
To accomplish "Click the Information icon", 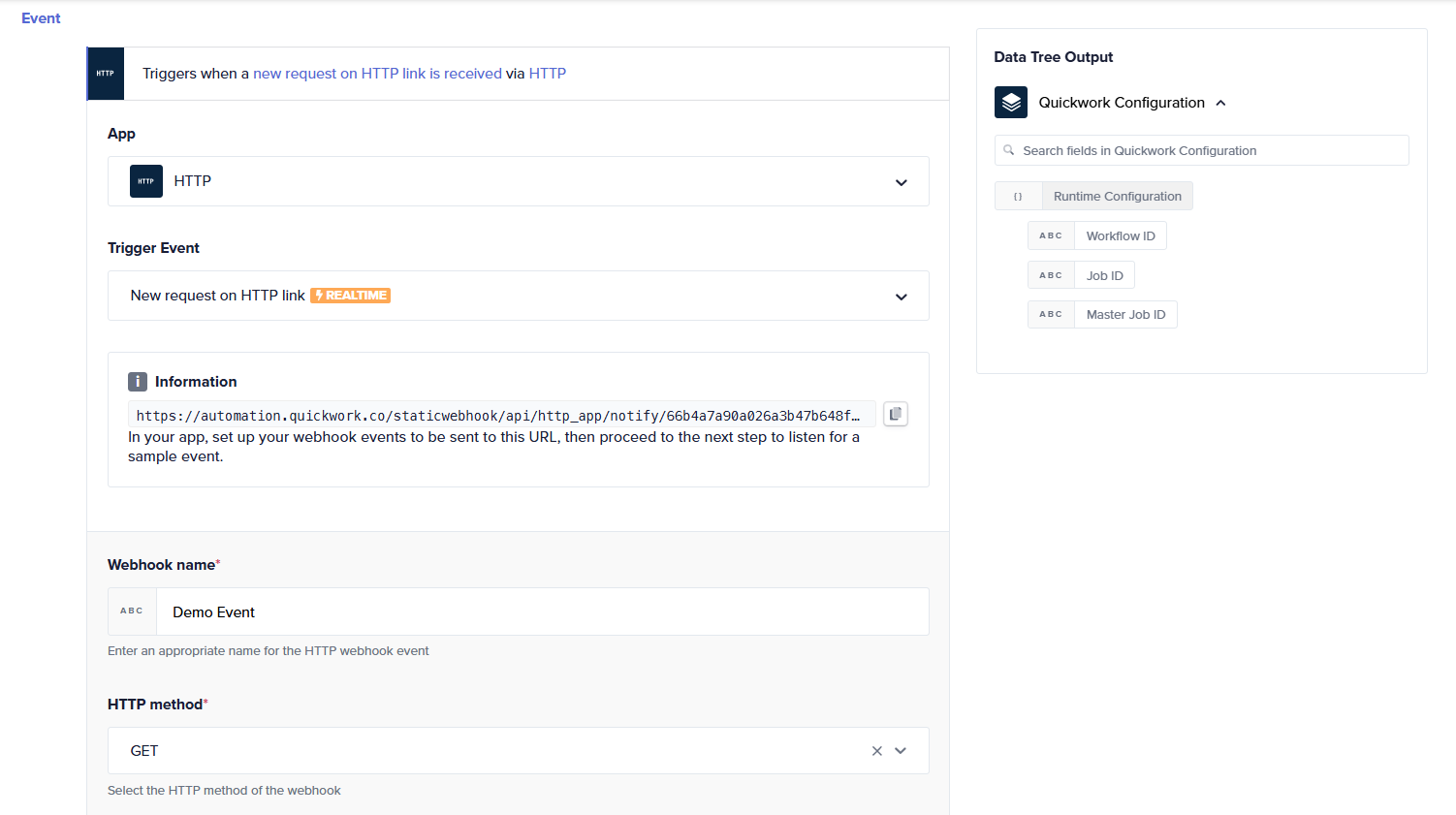I will [138, 382].
